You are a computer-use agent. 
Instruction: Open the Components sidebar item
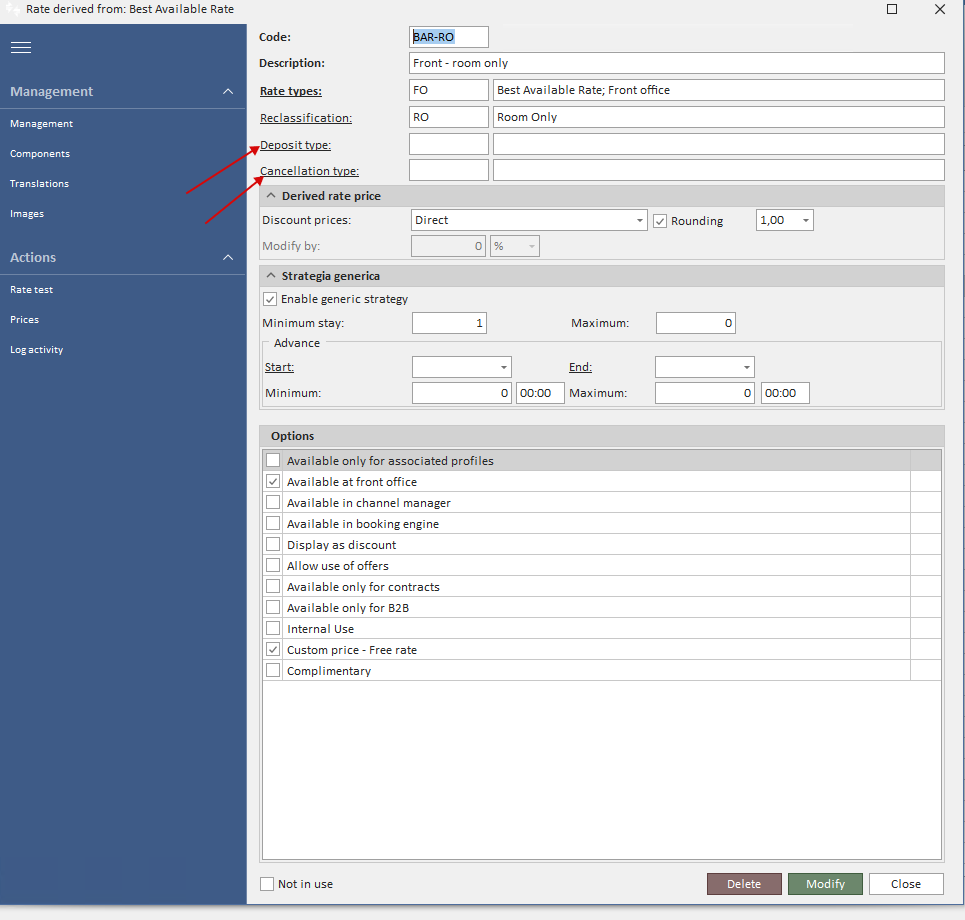click(40, 154)
